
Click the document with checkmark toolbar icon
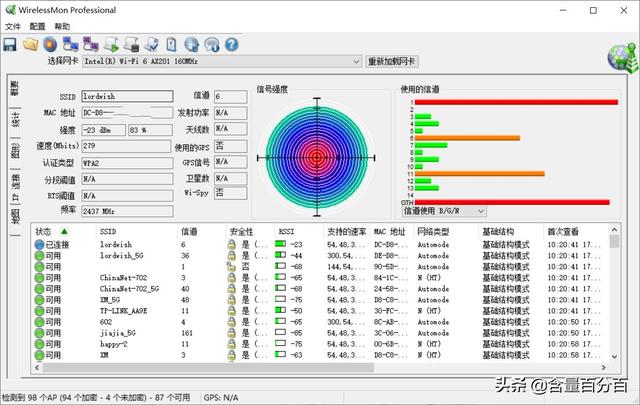pyautogui.click(x=151, y=45)
